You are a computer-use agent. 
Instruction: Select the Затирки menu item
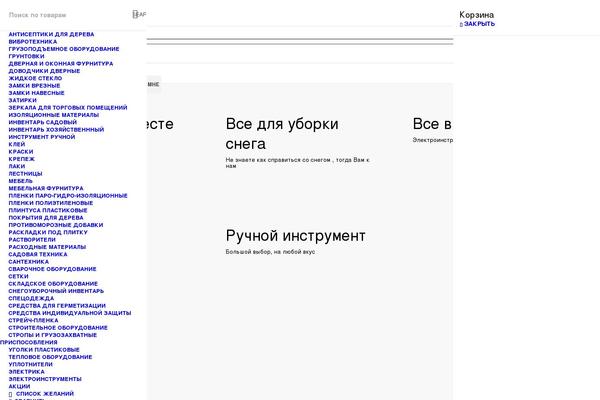[x=23, y=100]
